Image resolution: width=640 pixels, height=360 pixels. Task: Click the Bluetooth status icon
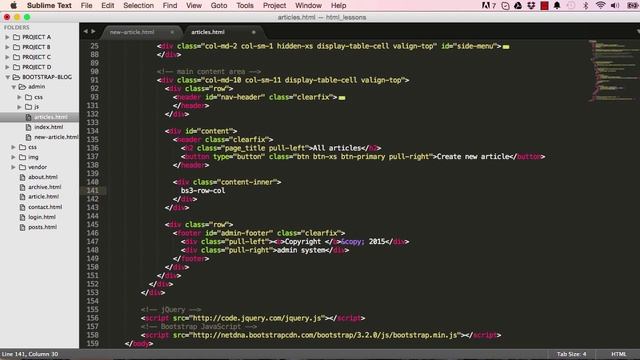pyautogui.click(x=586, y=5)
